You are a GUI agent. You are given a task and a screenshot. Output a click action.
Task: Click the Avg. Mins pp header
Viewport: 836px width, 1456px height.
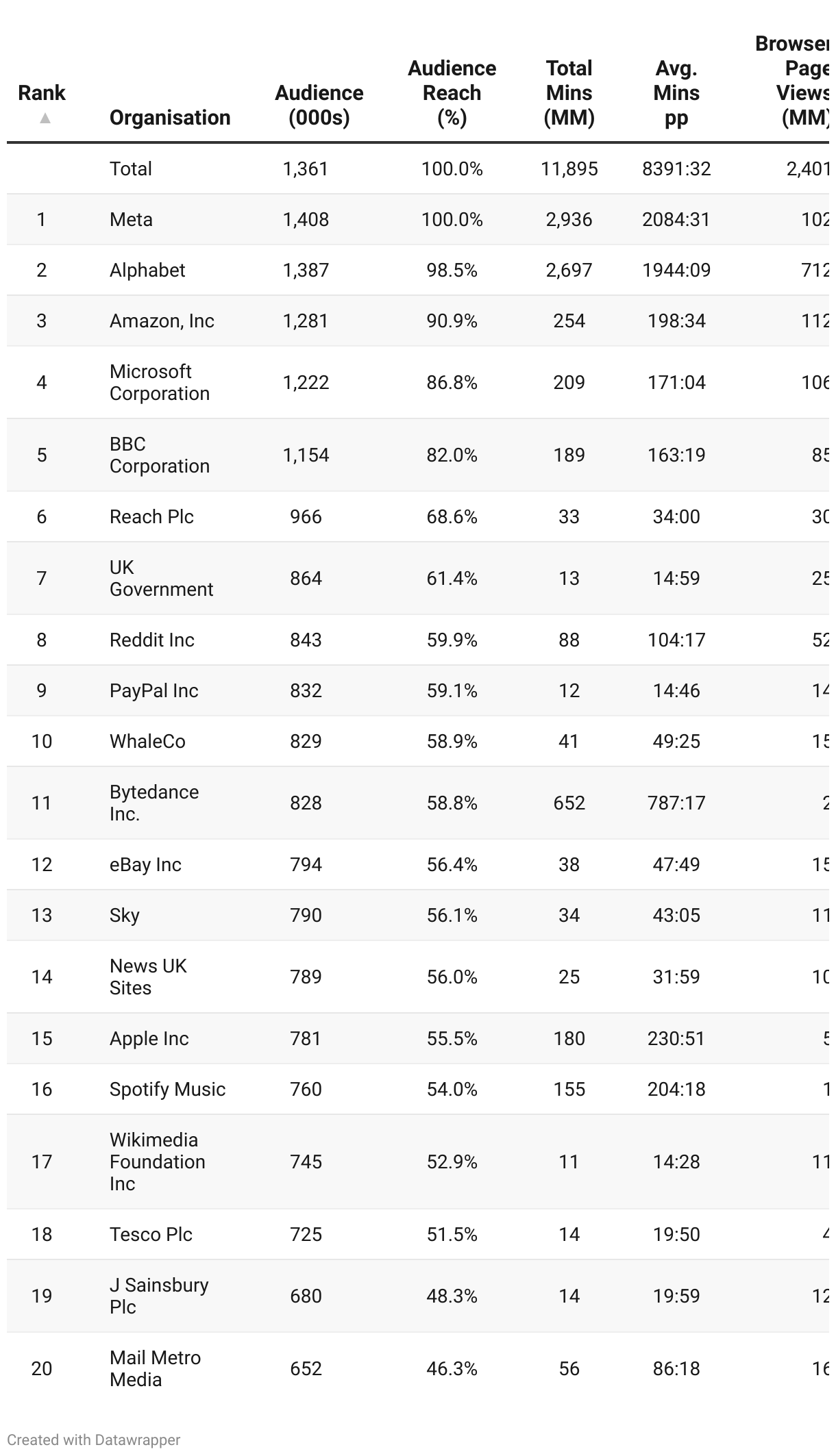coord(676,93)
